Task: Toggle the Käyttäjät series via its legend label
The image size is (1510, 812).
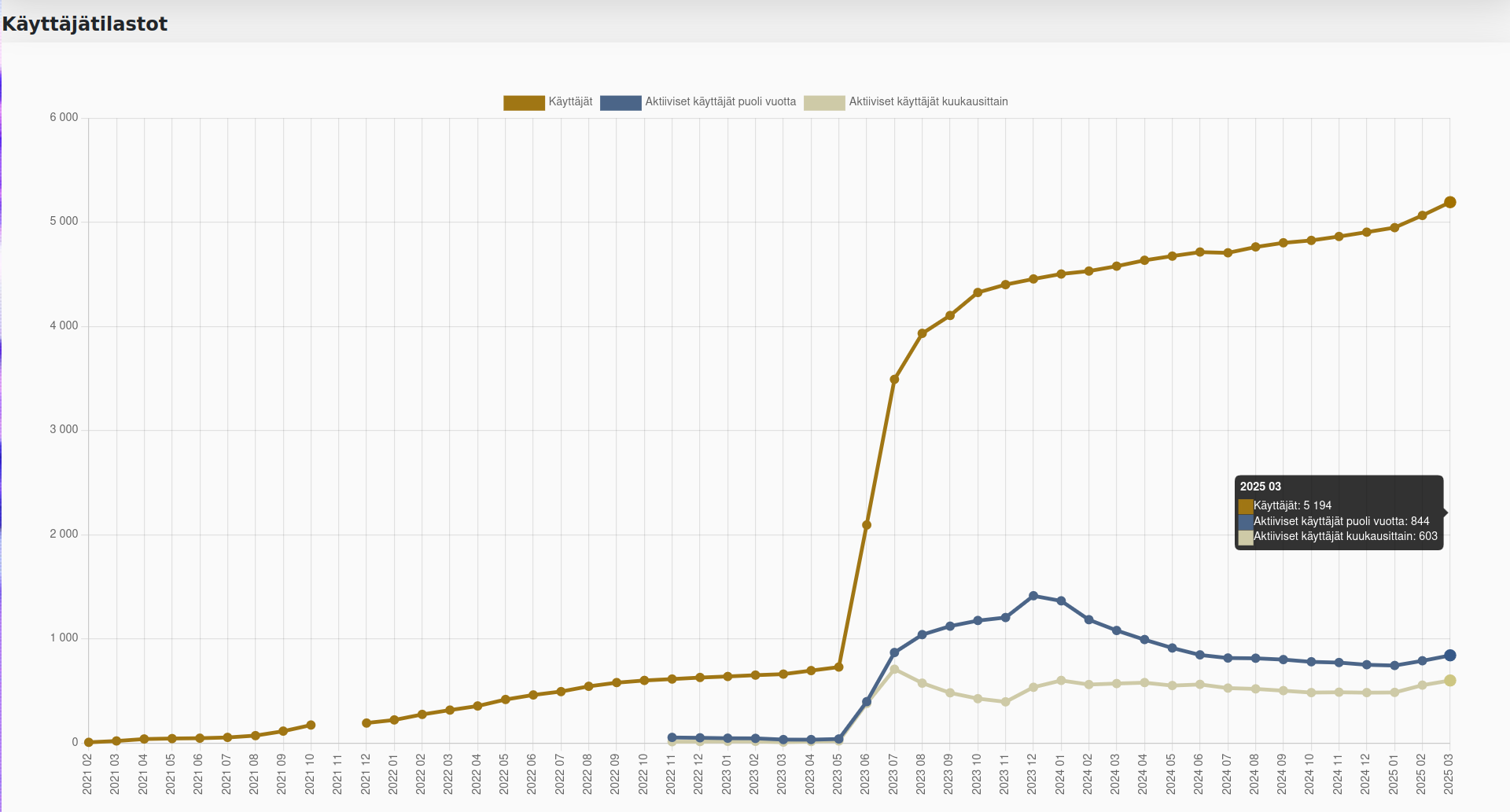Action: click(x=570, y=101)
